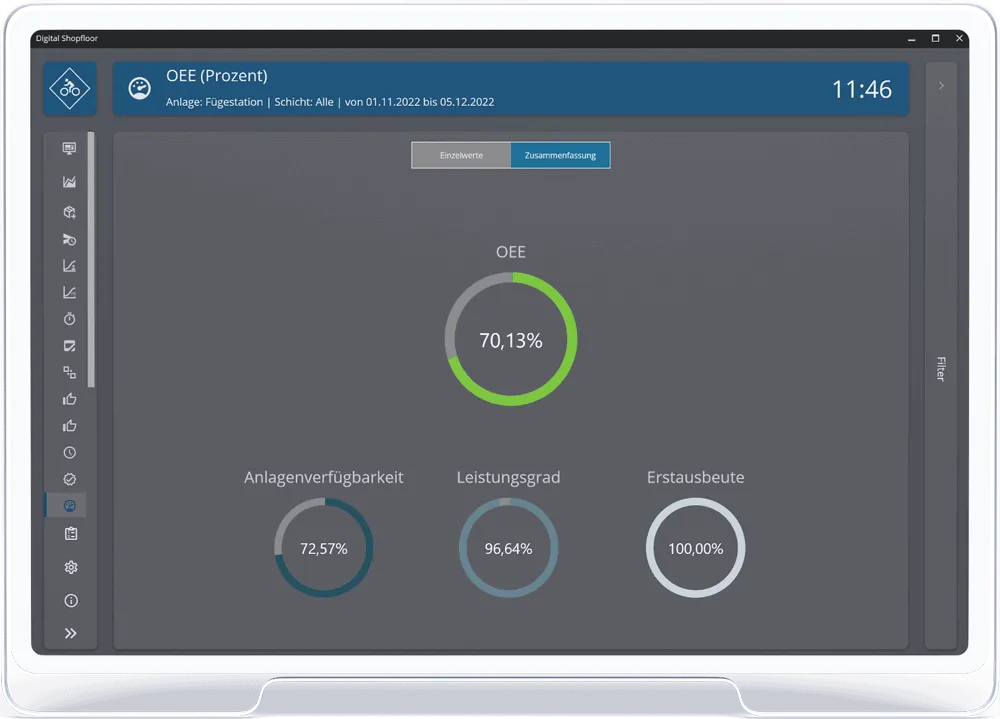1000x719 pixels.
Task: Expand the Filter panel arrow
Action: click(941, 85)
